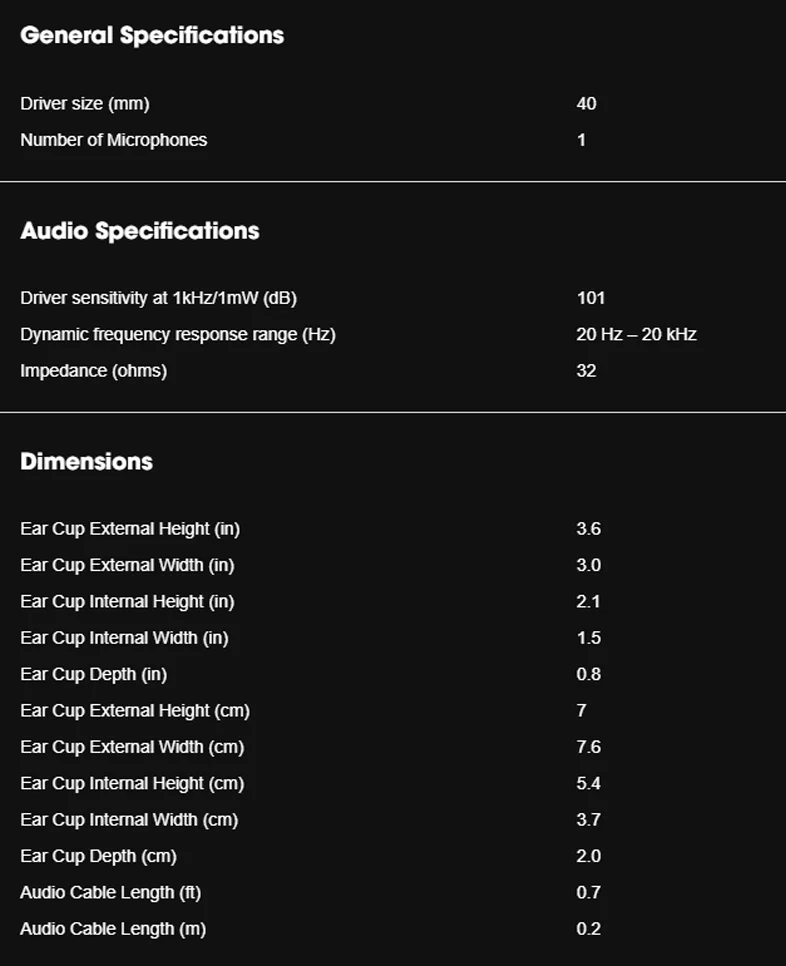Click the Audio Specifications heading
The width and height of the screenshot is (786, 966).
pyautogui.click(x=140, y=230)
